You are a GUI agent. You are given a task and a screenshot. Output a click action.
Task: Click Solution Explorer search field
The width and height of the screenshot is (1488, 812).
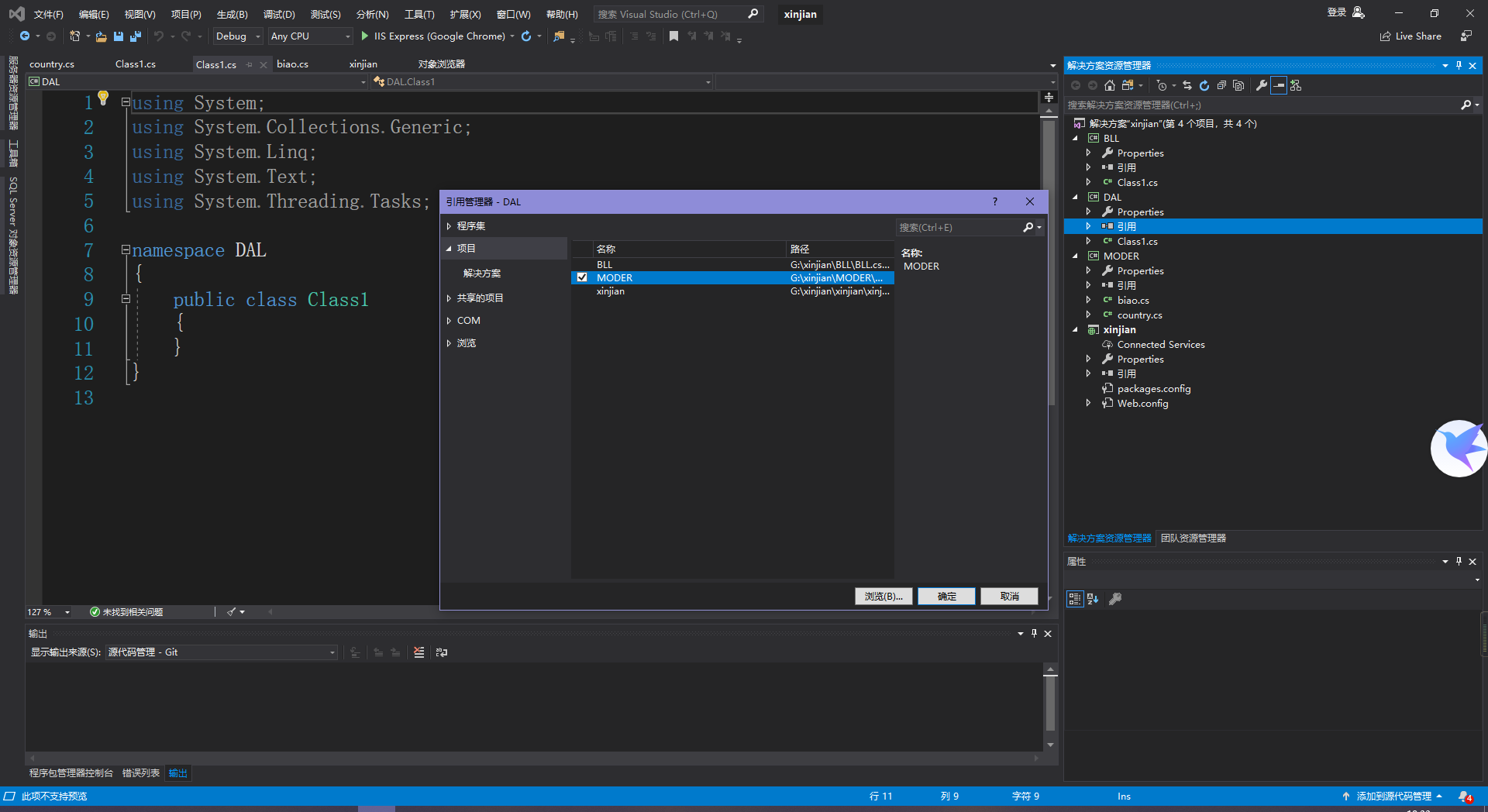1263,105
